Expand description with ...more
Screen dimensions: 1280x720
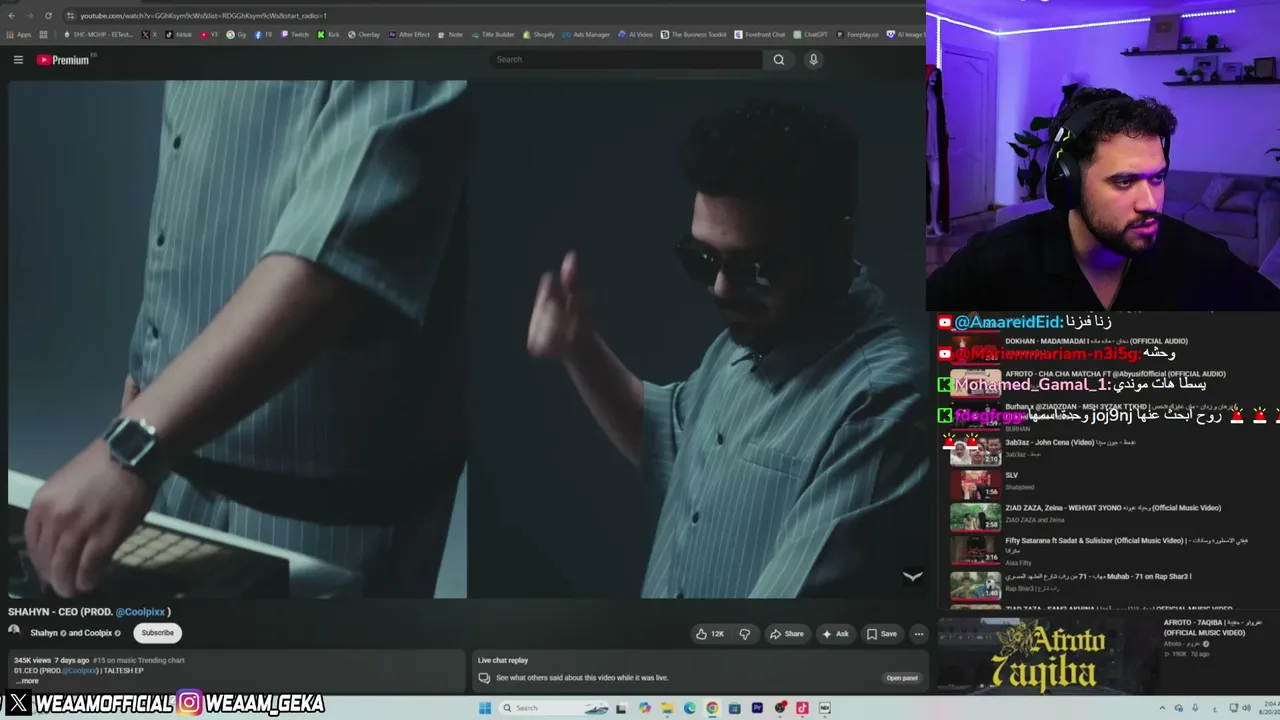point(26,681)
